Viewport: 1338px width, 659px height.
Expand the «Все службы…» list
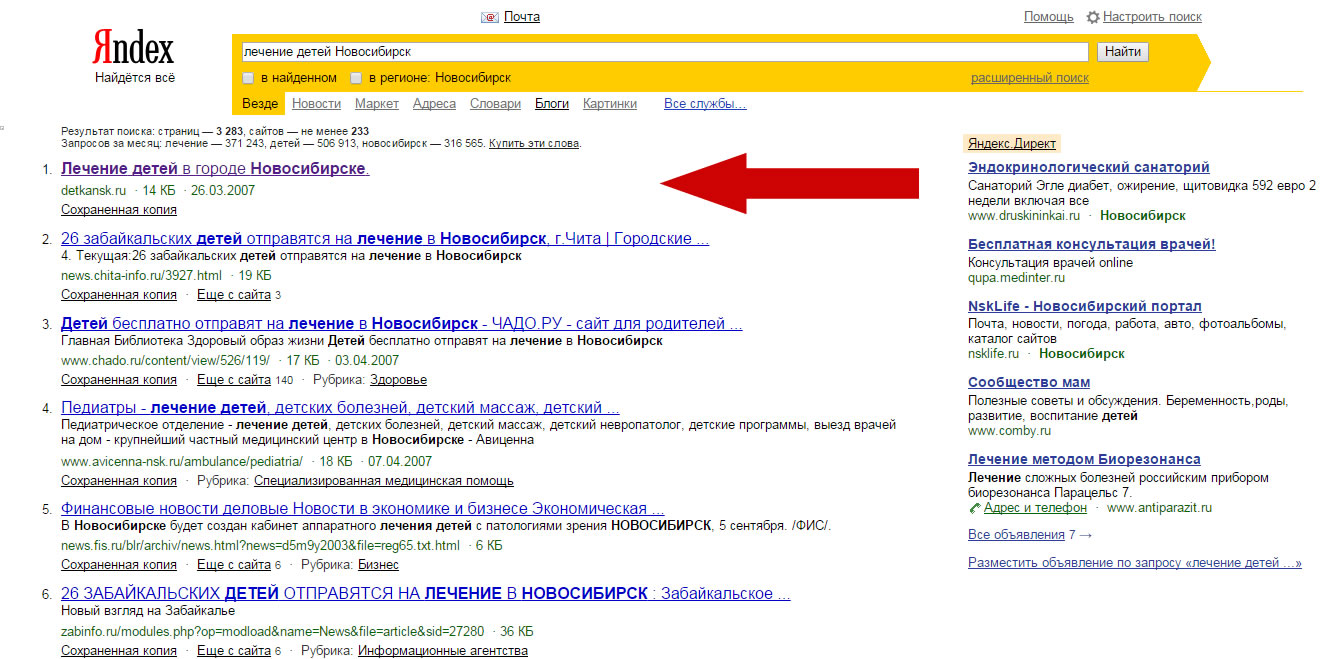(x=705, y=104)
